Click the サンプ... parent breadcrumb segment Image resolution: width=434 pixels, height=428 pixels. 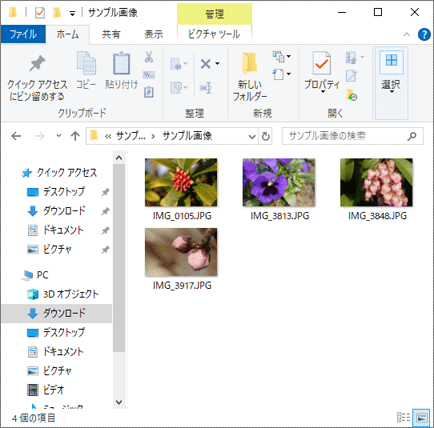tap(130, 136)
